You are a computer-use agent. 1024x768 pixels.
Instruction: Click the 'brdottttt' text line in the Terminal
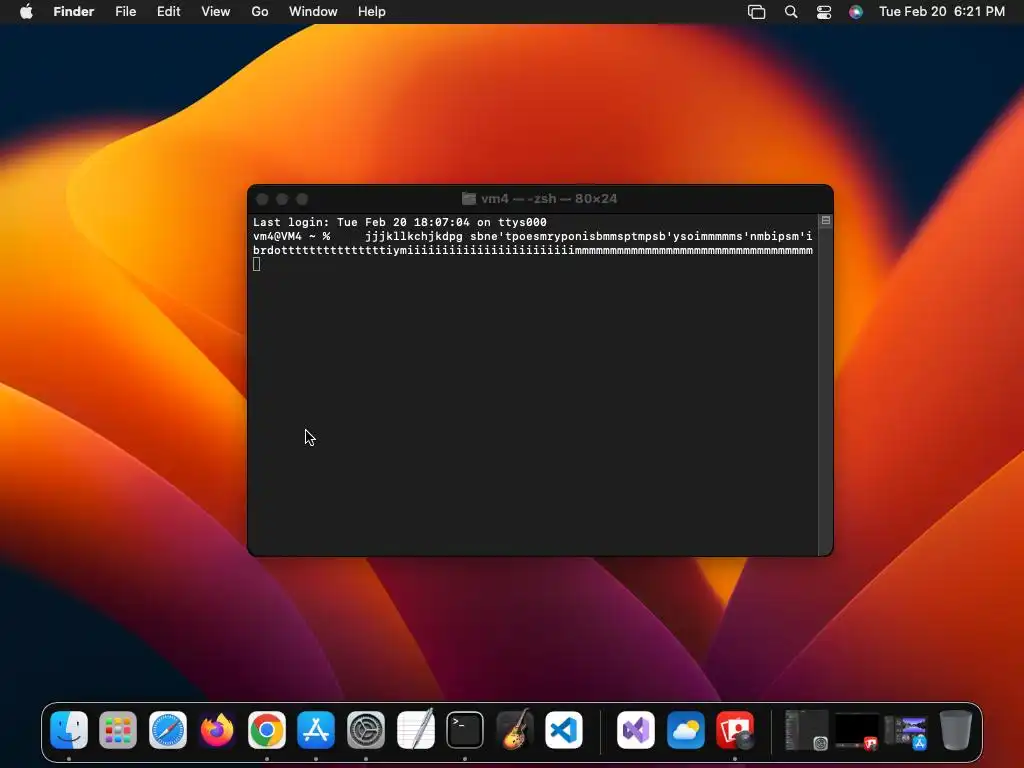[x=533, y=250]
